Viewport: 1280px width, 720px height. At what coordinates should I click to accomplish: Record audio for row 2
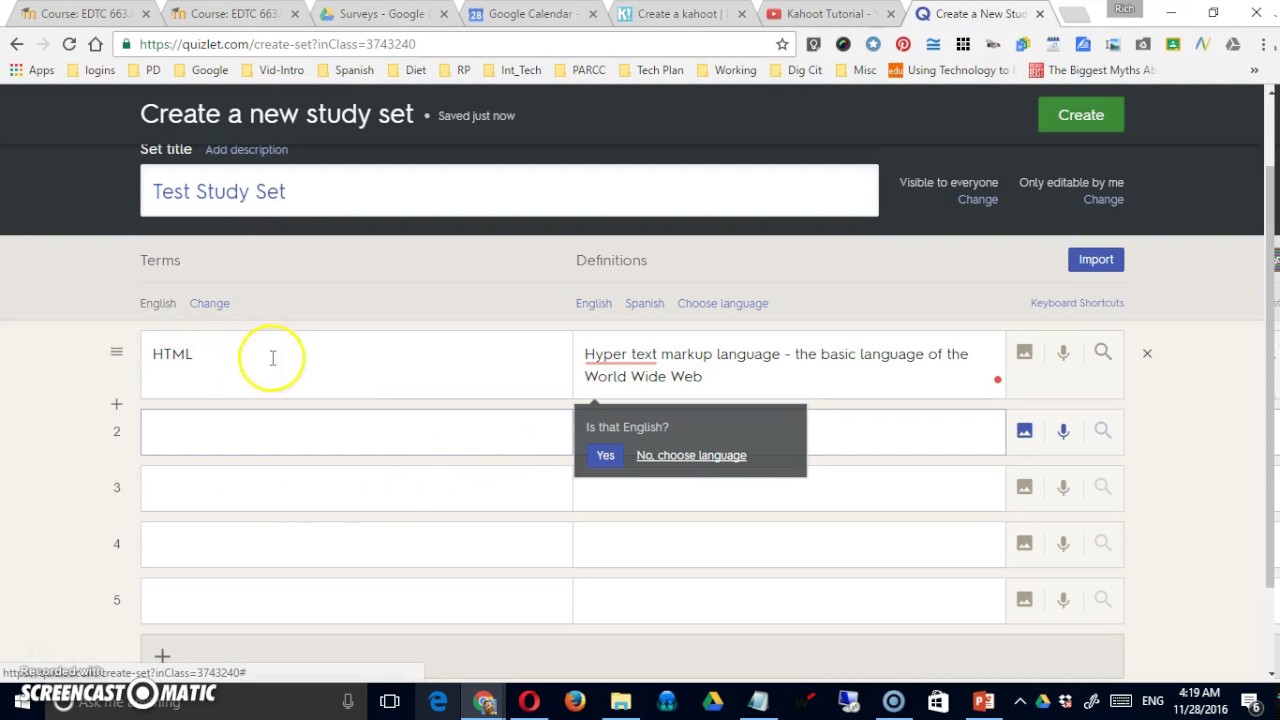1063,431
